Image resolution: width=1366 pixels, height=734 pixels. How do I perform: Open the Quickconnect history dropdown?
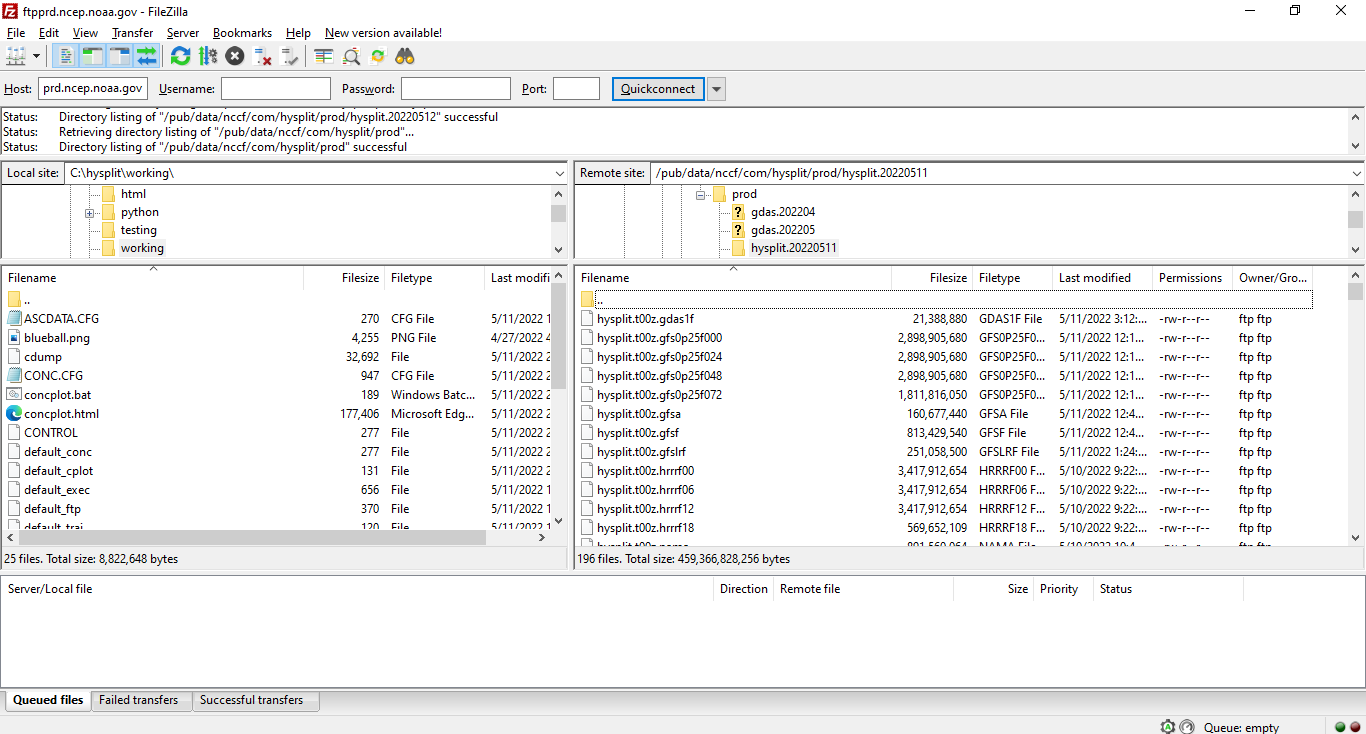716,89
